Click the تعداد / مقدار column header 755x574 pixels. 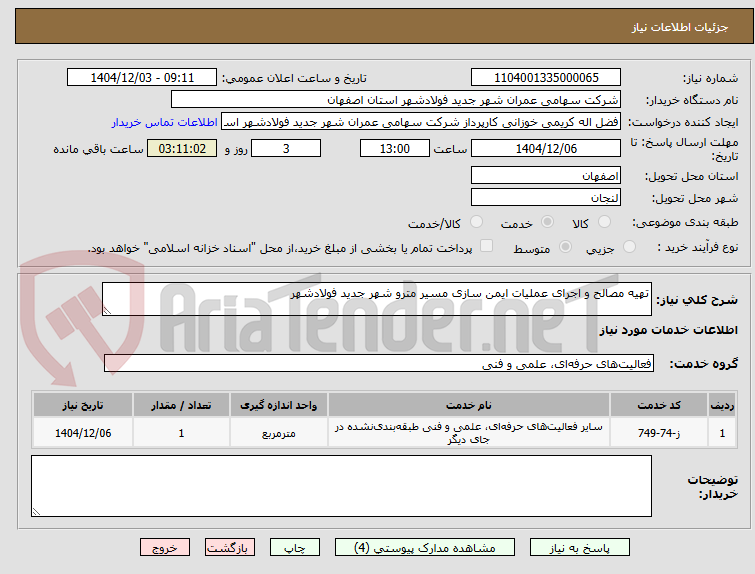click(x=182, y=405)
